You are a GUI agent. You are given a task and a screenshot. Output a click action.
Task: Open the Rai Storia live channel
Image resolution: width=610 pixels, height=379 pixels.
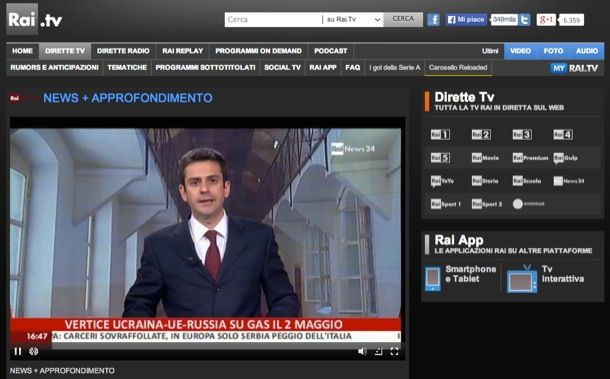pos(485,181)
